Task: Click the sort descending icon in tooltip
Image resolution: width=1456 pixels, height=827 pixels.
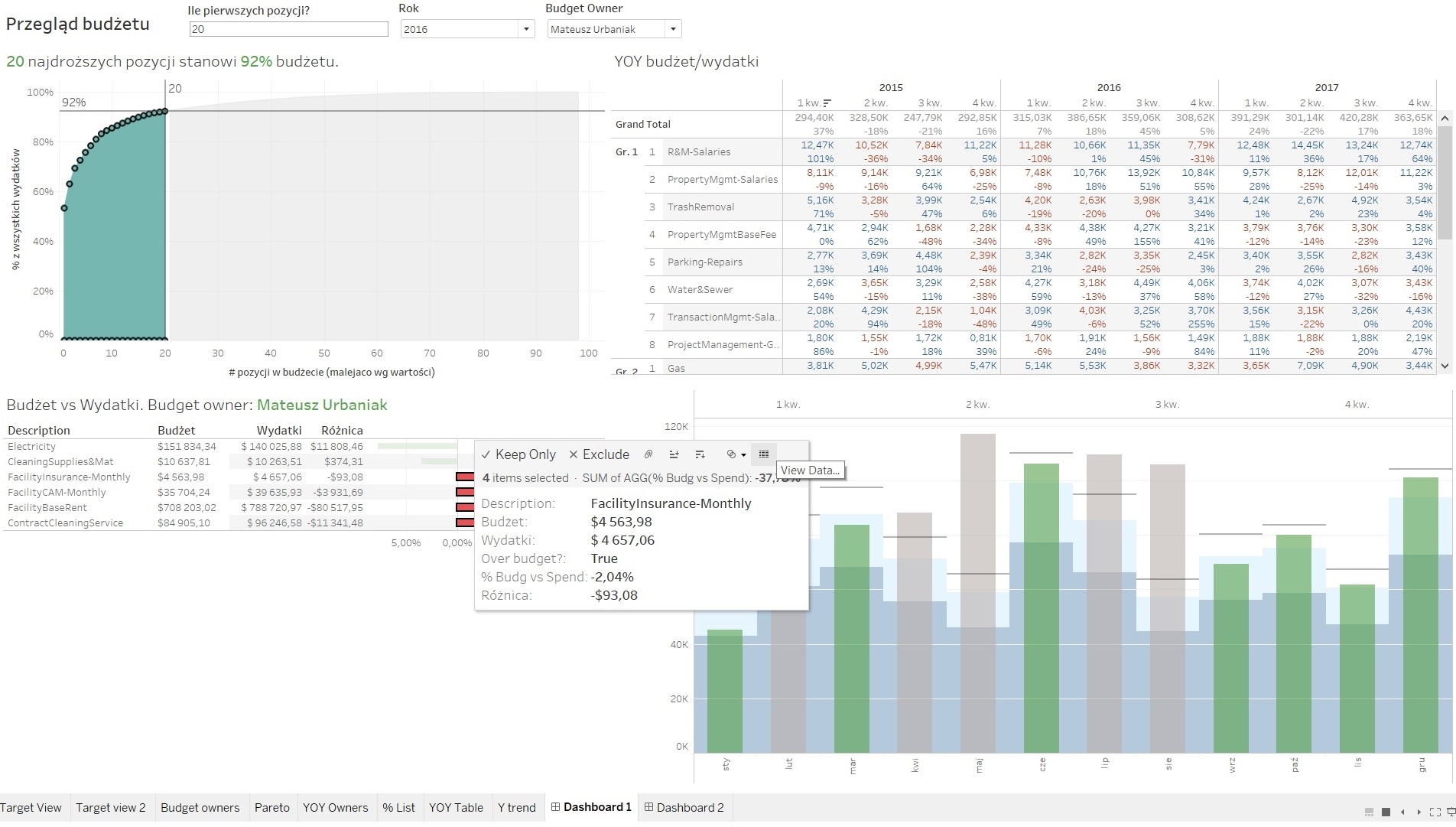Action: pyautogui.click(x=700, y=454)
